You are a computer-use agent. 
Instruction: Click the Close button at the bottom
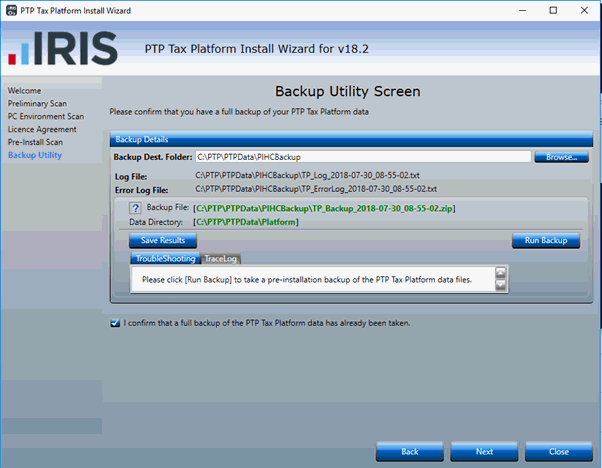point(559,451)
